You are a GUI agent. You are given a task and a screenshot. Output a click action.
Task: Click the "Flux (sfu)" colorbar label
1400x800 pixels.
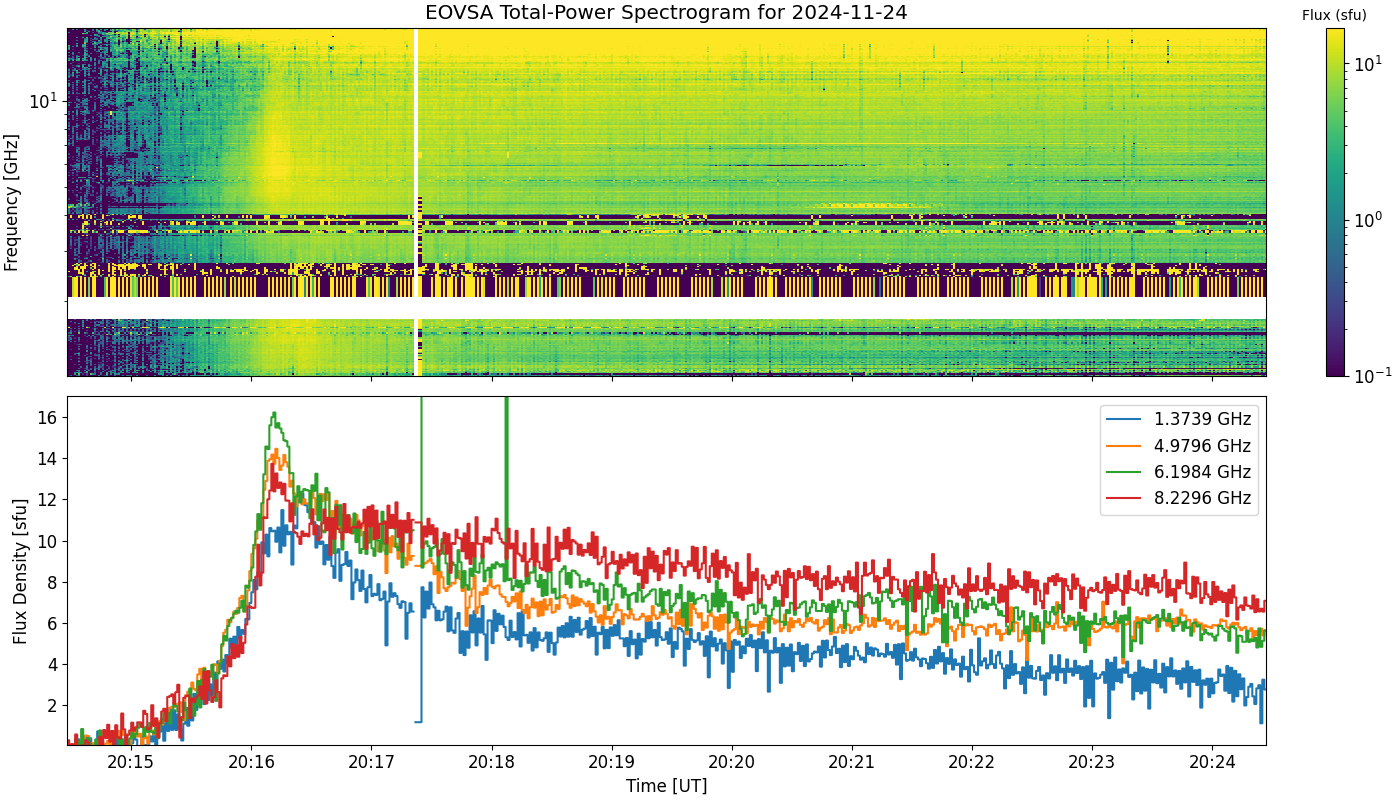coord(1334,15)
